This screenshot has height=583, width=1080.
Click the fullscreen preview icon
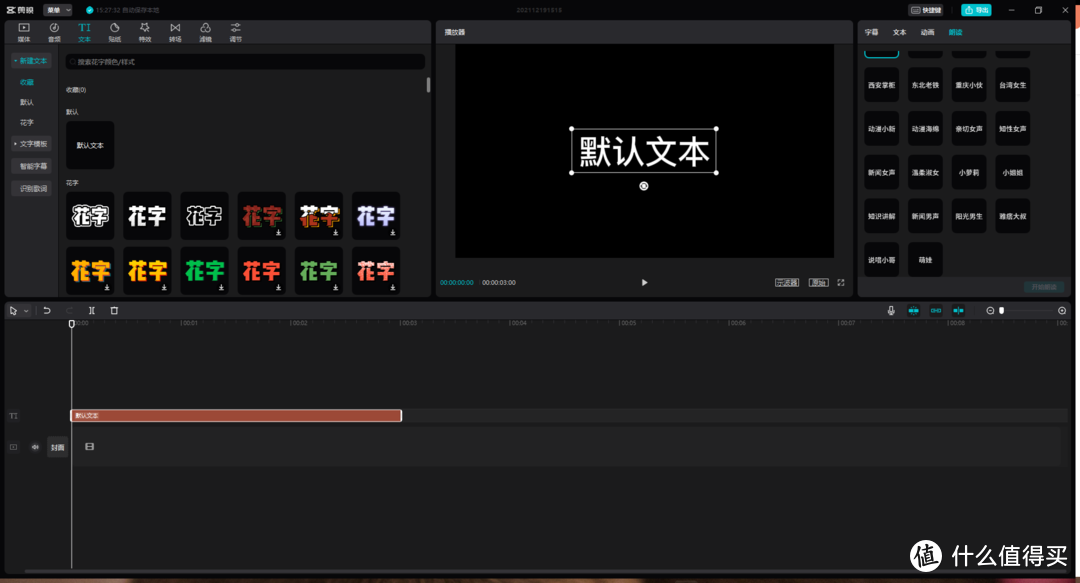(841, 283)
